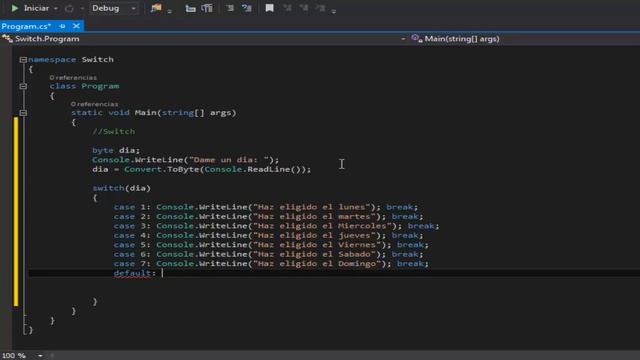Collapse the namespace Switch block

pyautogui.click(x=23, y=60)
